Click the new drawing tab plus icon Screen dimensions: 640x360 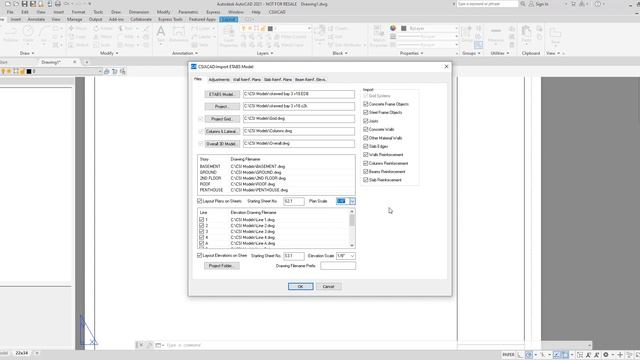(87, 62)
